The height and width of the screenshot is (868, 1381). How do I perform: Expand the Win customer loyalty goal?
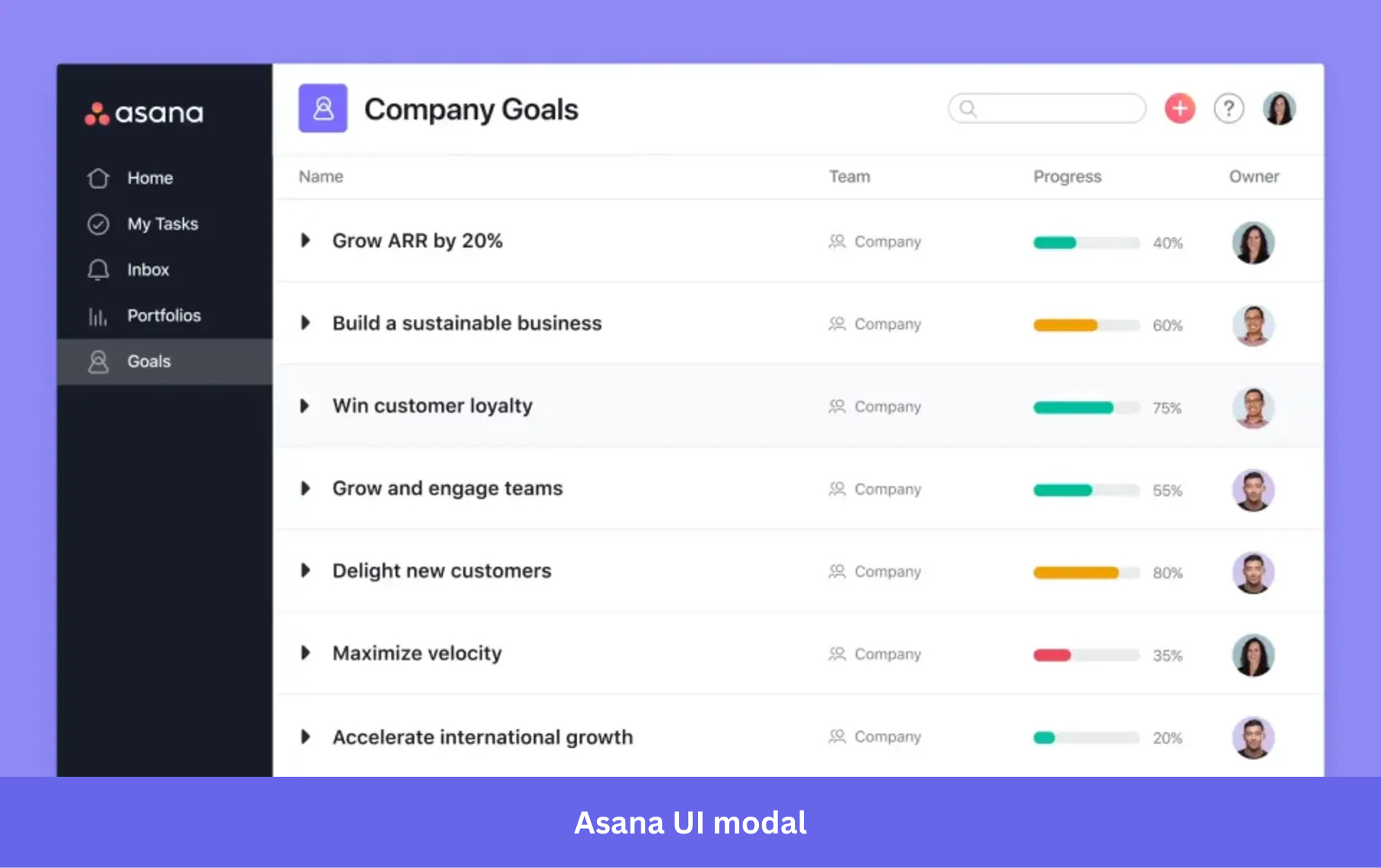click(306, 406)
